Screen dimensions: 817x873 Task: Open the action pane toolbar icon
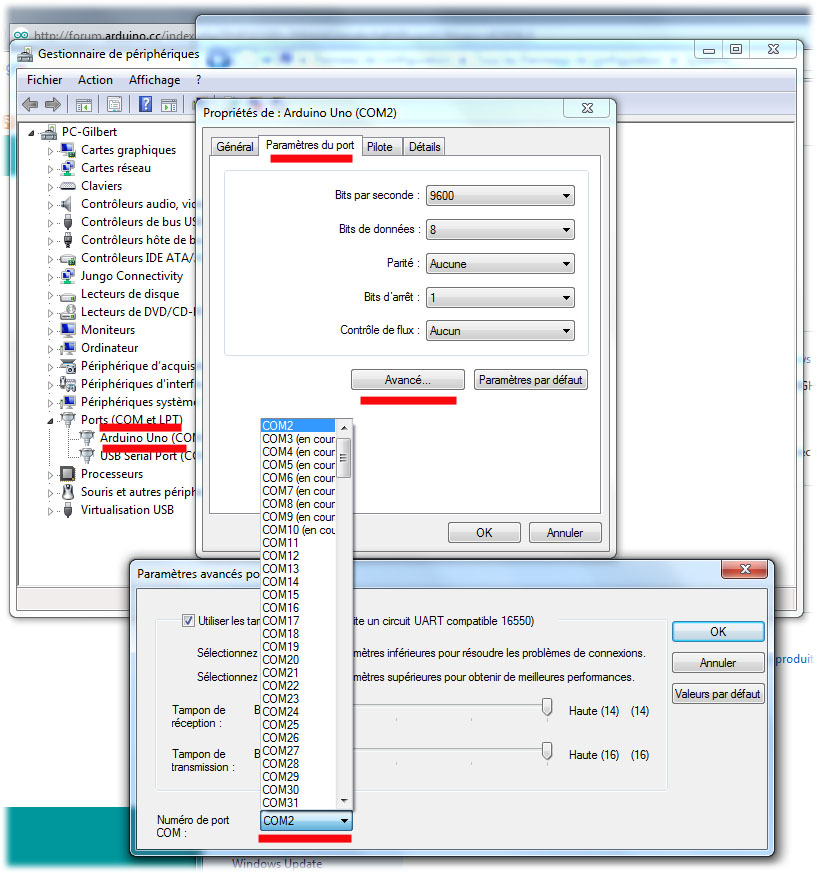click(x=170, y=104)
